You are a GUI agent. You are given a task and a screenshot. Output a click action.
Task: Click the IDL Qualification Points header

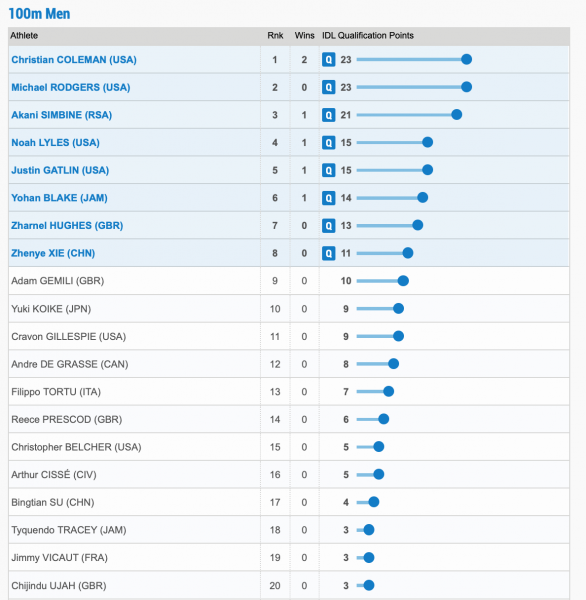coord(368,36)
